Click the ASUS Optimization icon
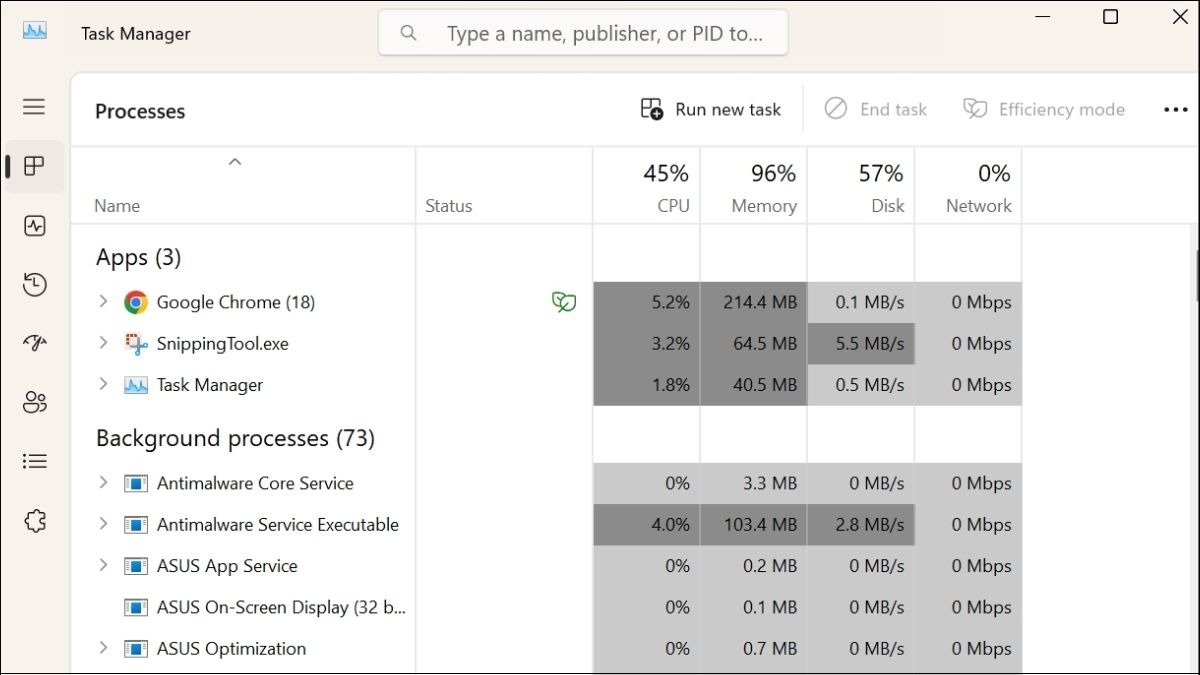The image size is (1200, 675). pyautogui.click(x=136, y=649)
